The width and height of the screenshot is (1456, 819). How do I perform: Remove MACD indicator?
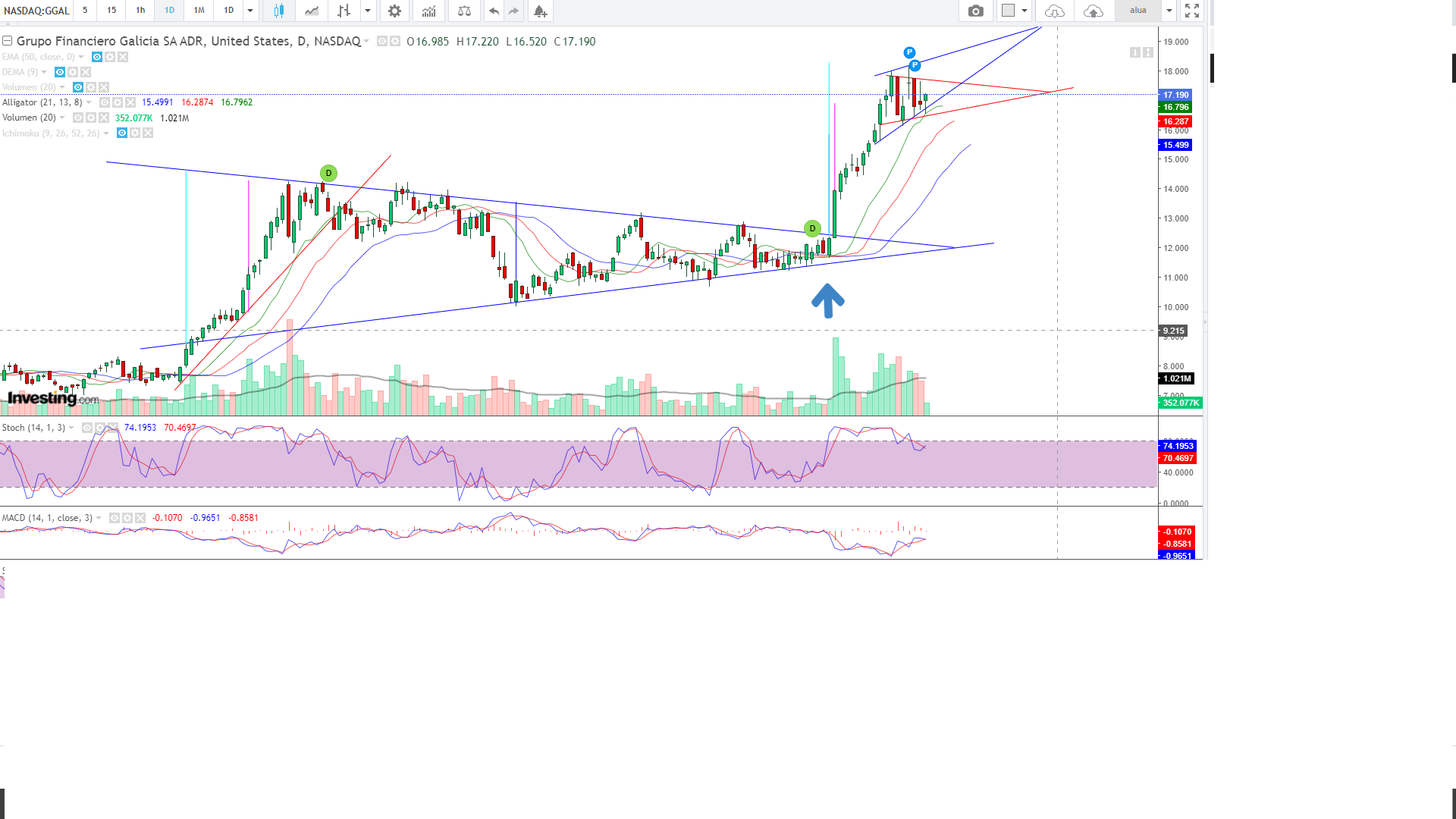click(x=140, y=518)
